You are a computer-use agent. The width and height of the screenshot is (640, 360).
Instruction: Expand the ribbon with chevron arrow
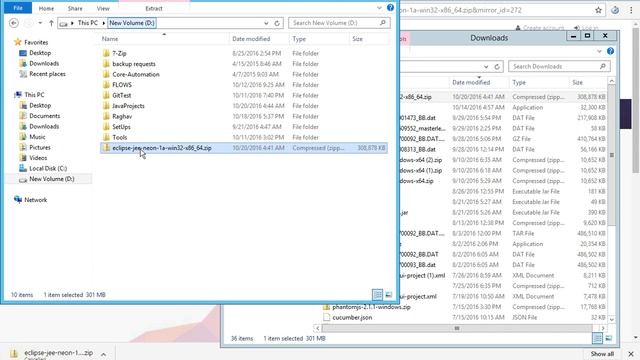[379, 8]
